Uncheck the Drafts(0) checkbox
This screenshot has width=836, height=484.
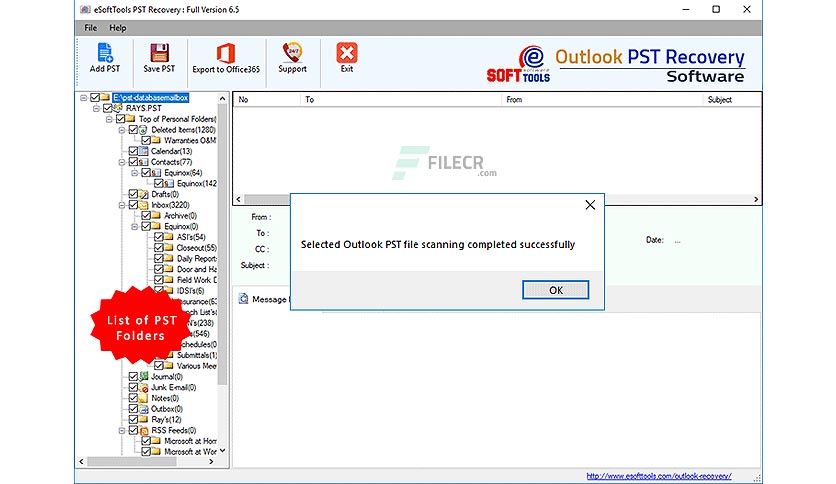point(133,194)
